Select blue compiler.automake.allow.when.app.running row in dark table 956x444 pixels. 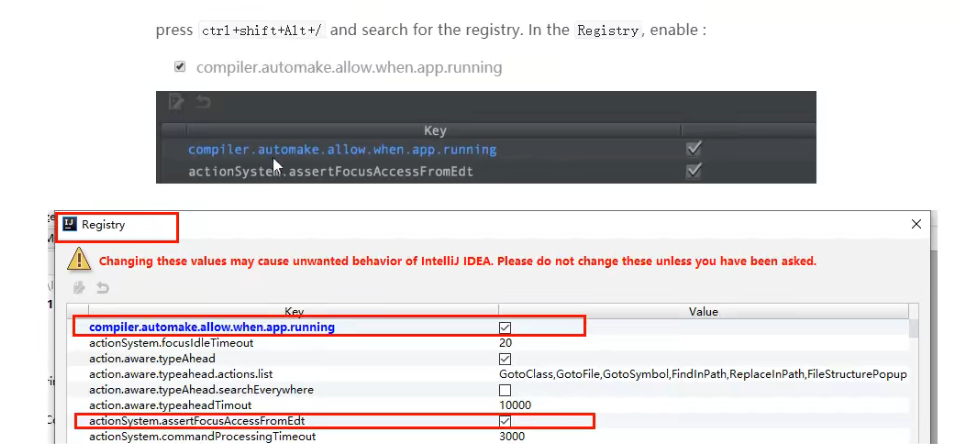[342, 149]
